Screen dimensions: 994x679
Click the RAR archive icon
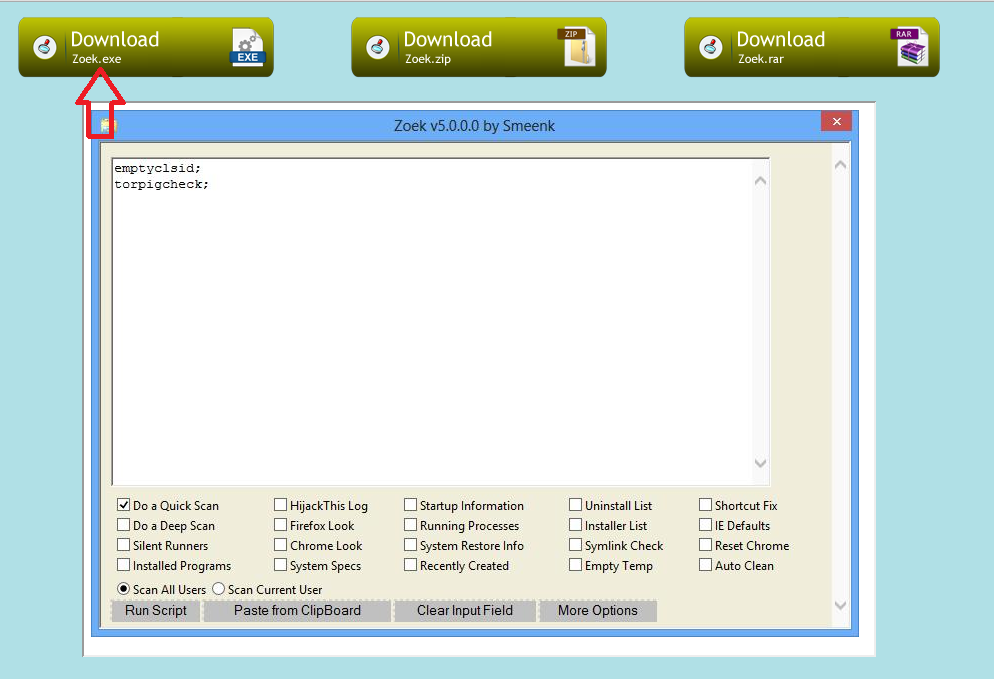[x=910, y=48]
